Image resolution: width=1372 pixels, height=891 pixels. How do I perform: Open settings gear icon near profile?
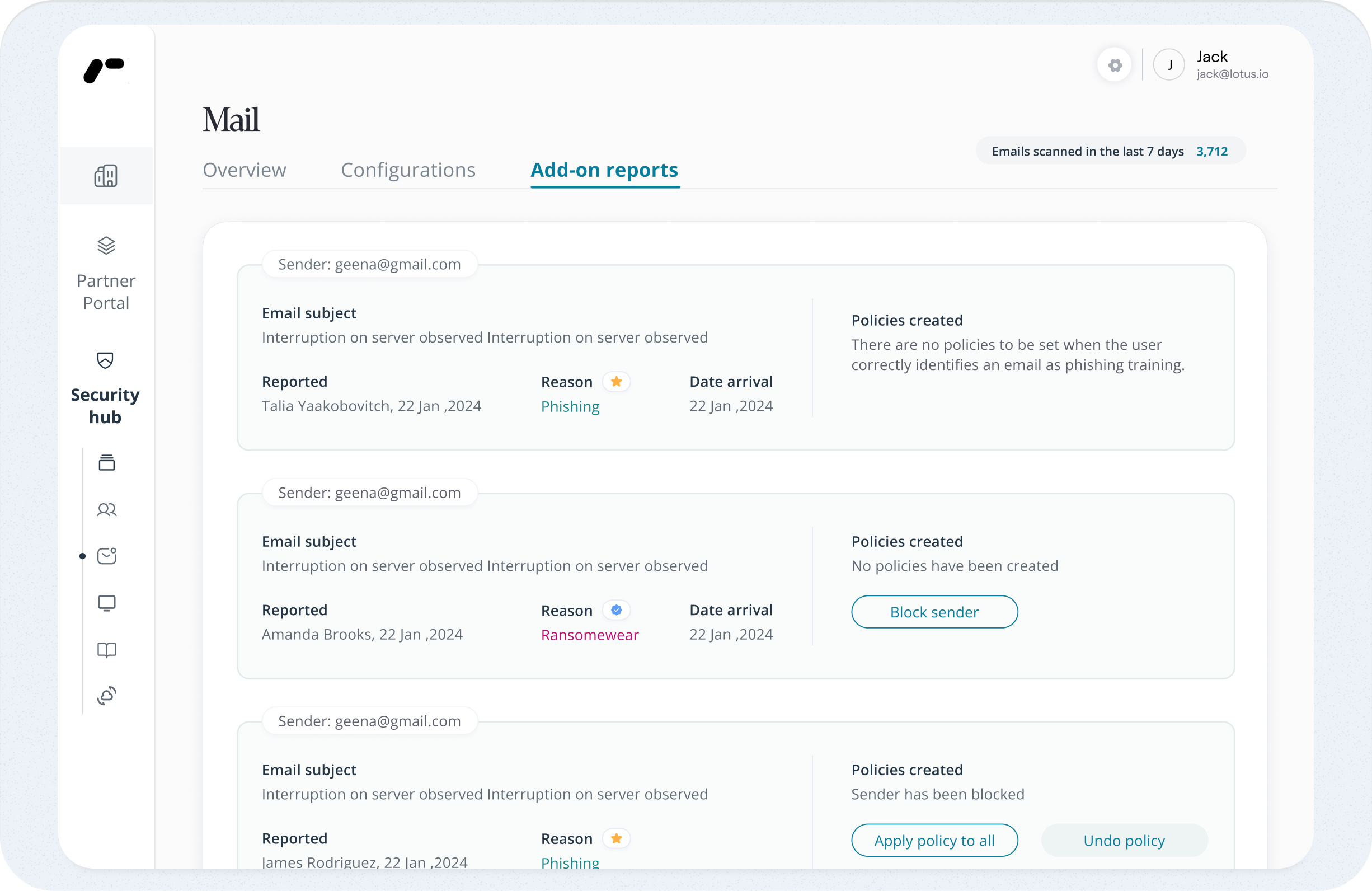(1115, 65)
